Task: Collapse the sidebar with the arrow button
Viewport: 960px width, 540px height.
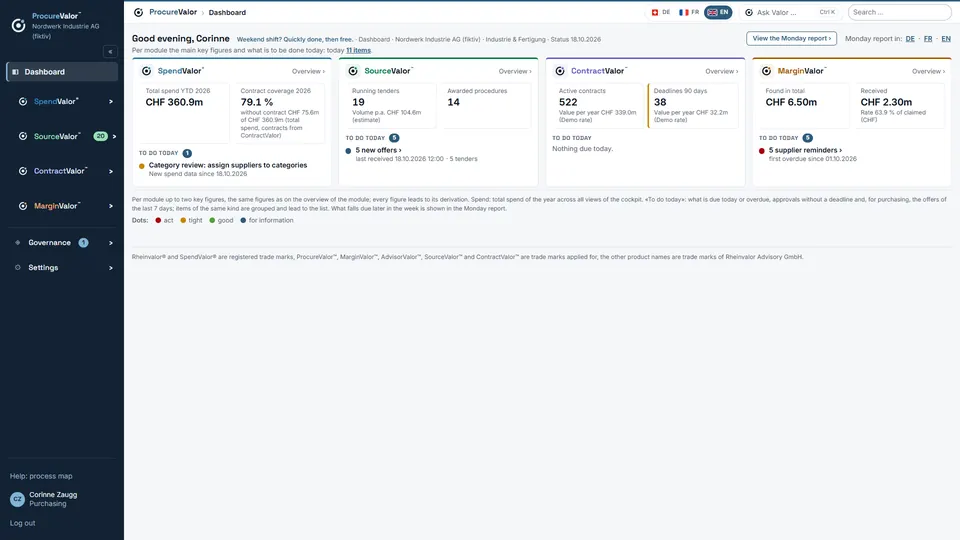Action: pyautogui.click(x=110, y=51)
